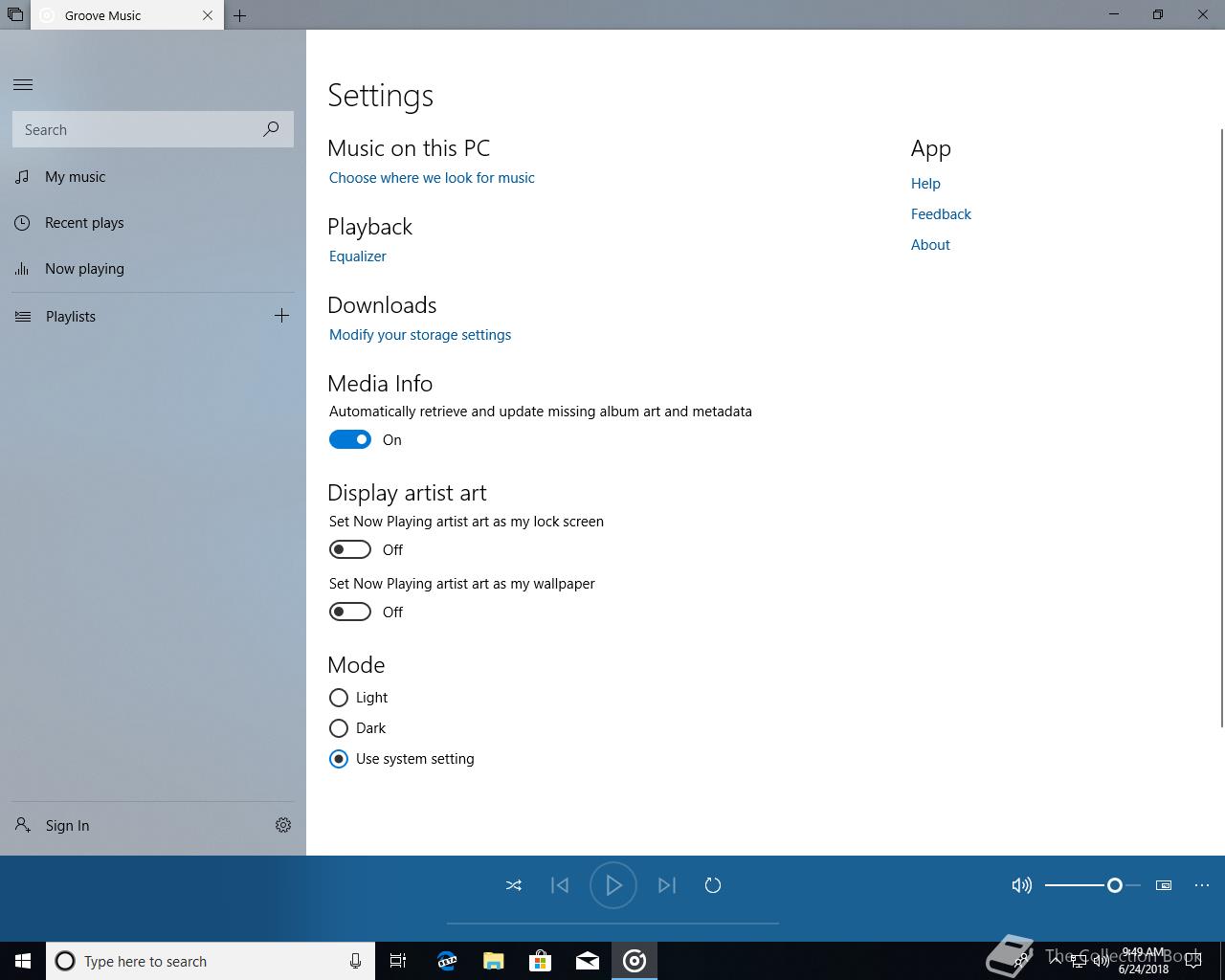Select Use system setting radio button
Image resolution: width=1225 pixels, height=980 pixels.
pos(339,759)
